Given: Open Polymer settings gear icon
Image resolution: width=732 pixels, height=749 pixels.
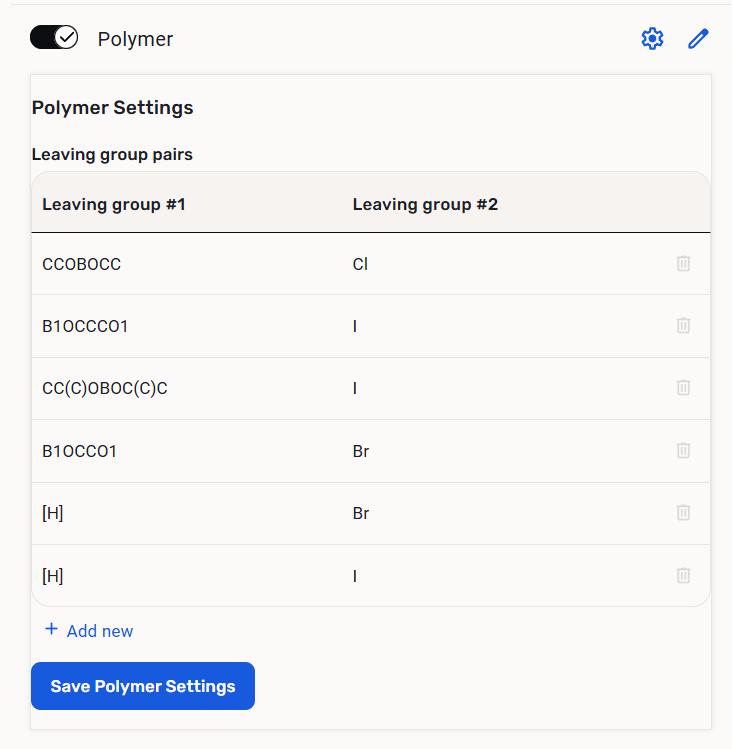Looking at the screenshot, I should coord(652,39).
